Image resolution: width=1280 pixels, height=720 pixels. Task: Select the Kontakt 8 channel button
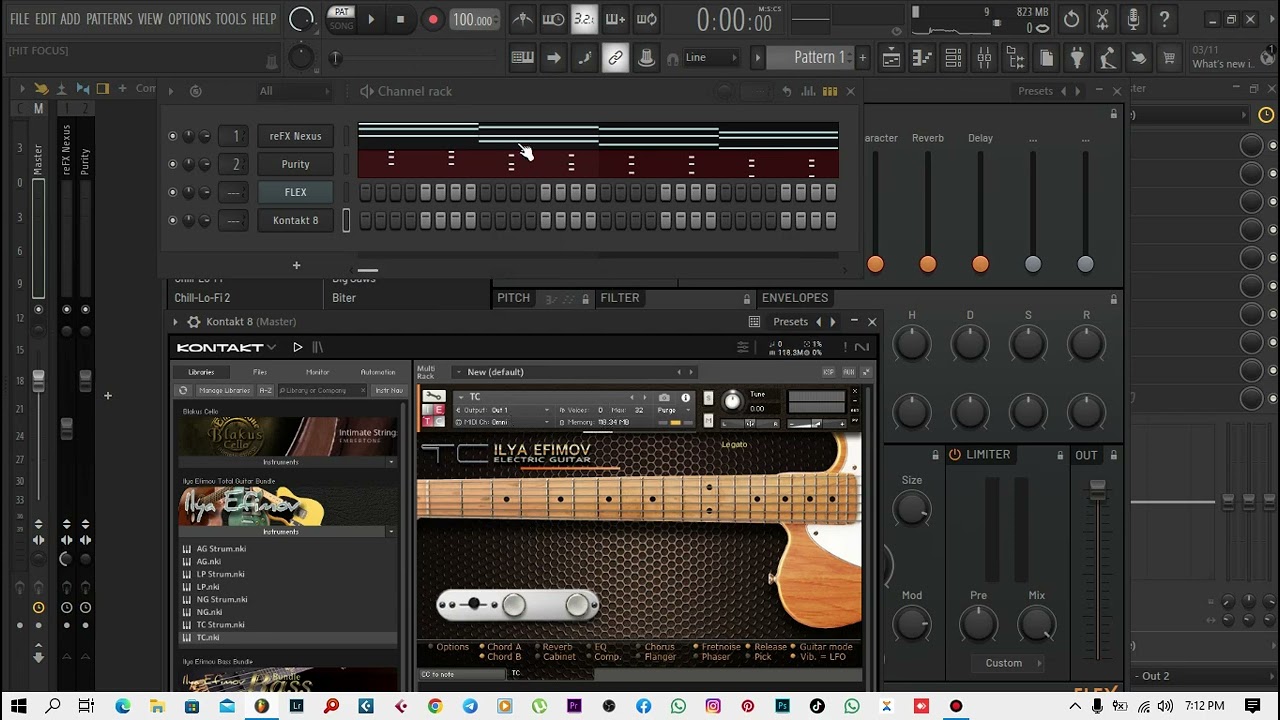(295, 220)
